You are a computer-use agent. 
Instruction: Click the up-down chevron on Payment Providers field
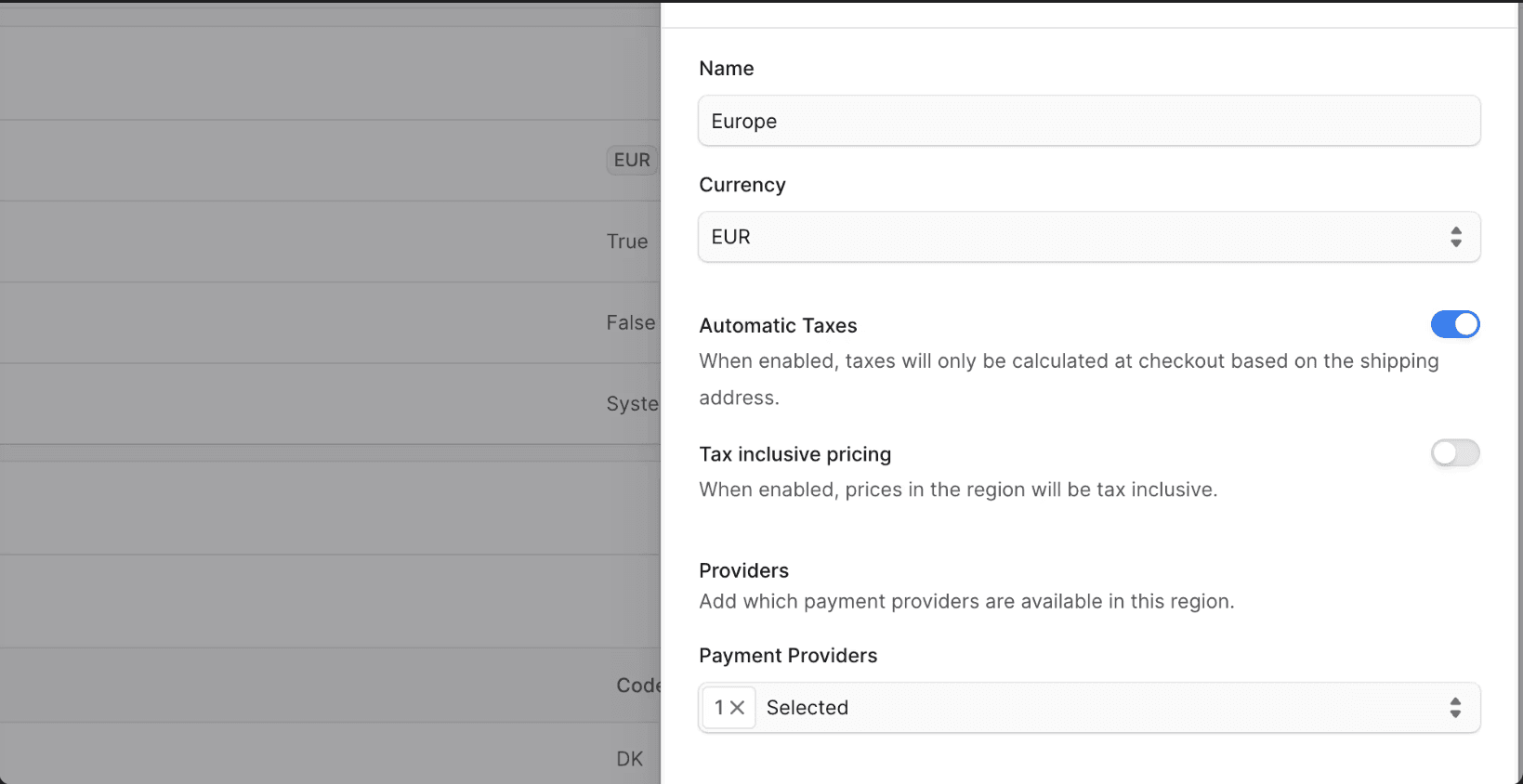coord(1455,707)
